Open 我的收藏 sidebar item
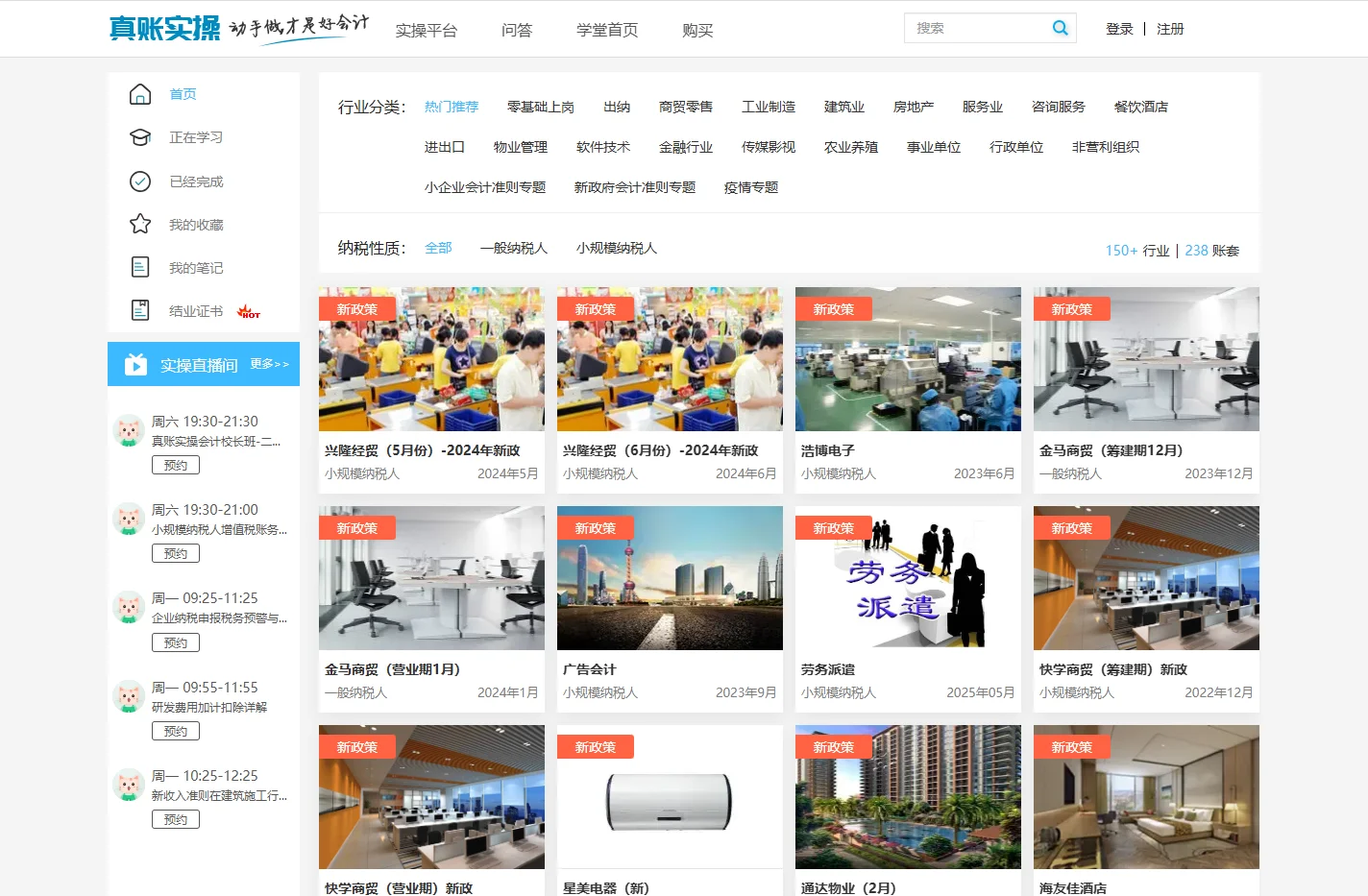This screenshot has height=896, width=1368. pyautogui.click(x=196, y=225)
